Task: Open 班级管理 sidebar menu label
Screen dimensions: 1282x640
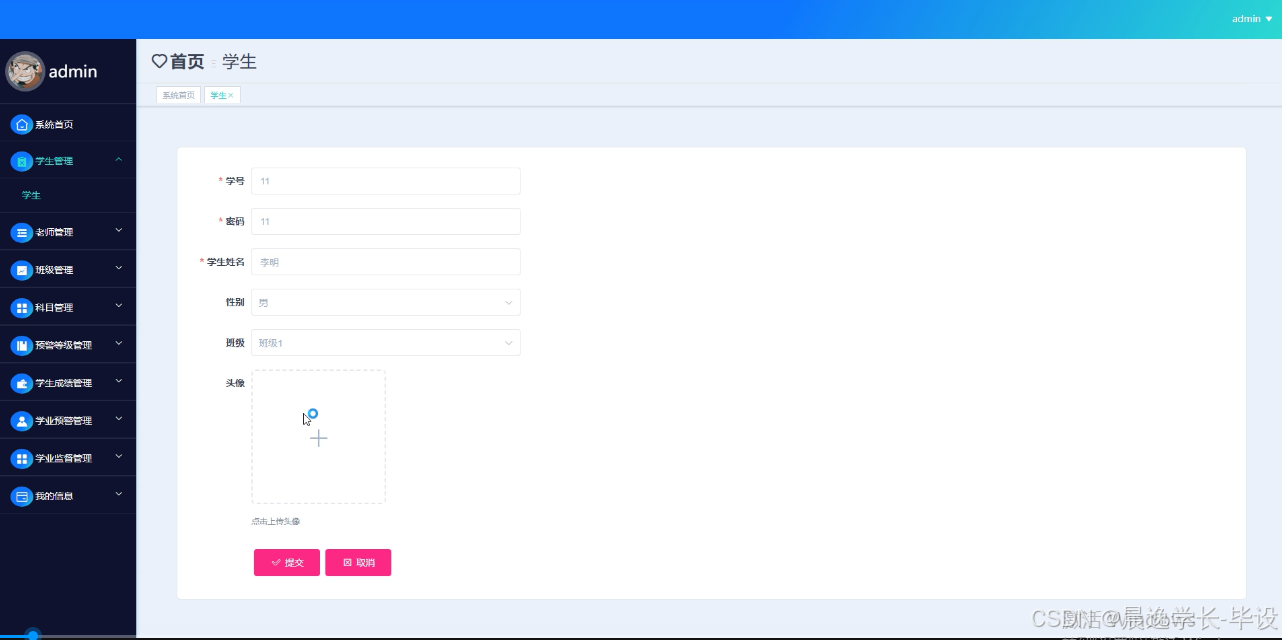Action: (x=54, y=270)
